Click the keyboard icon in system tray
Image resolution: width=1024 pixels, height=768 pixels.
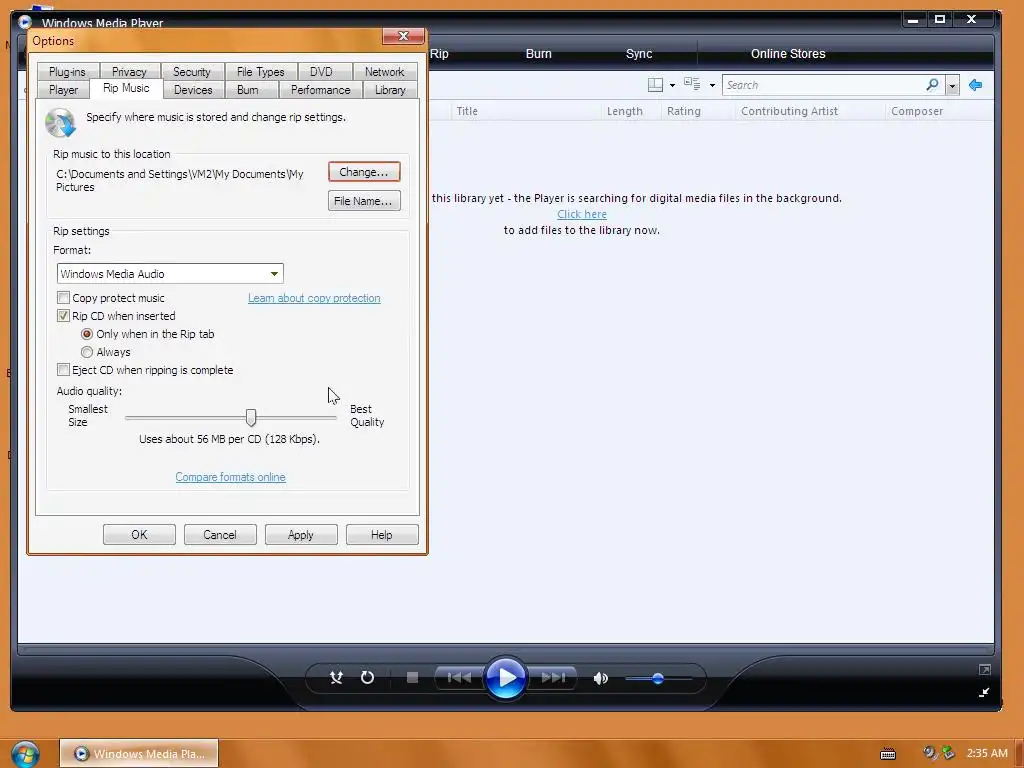[888, 754]
